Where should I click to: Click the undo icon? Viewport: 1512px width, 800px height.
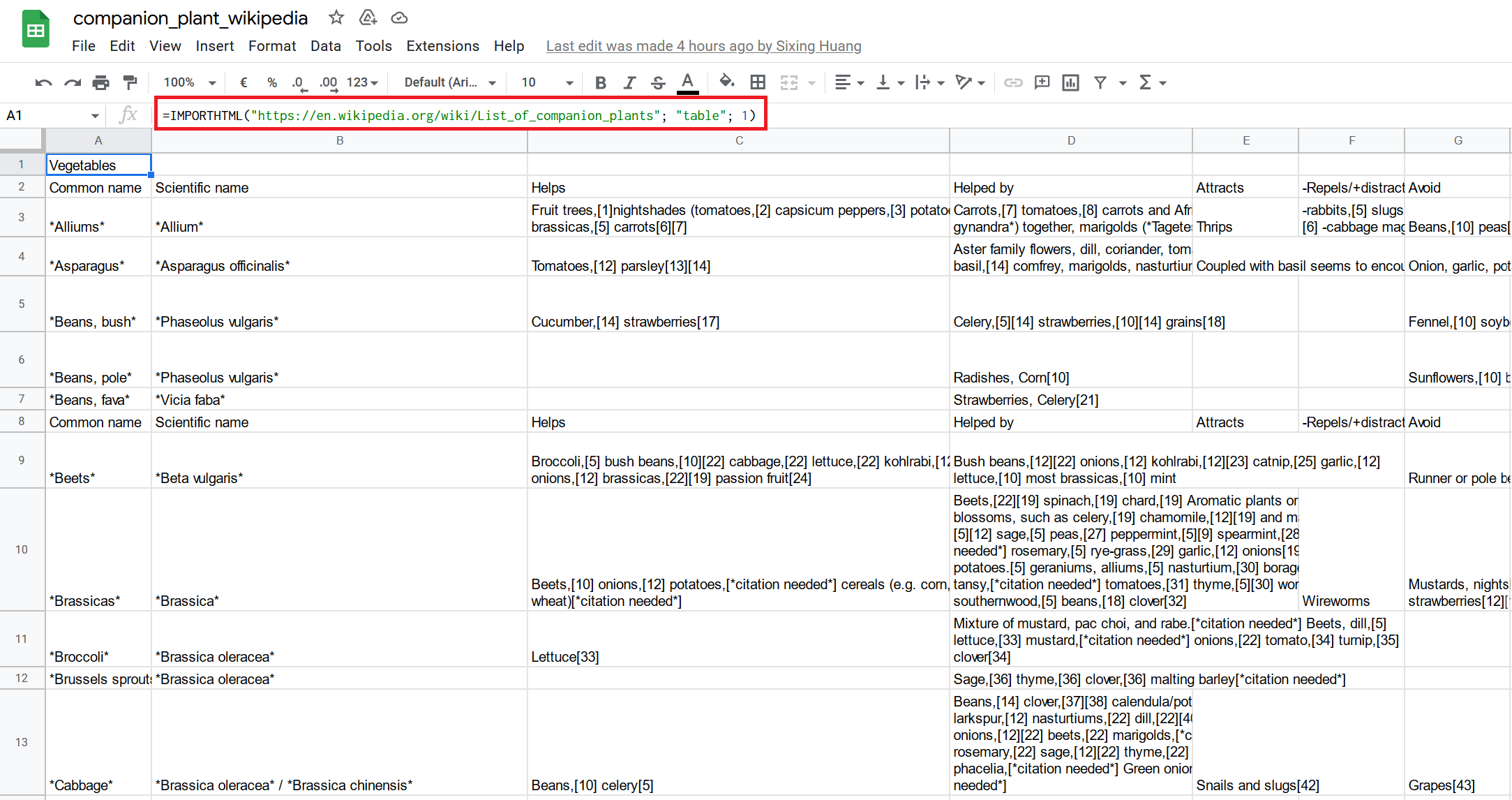click(x=43, y=83)
